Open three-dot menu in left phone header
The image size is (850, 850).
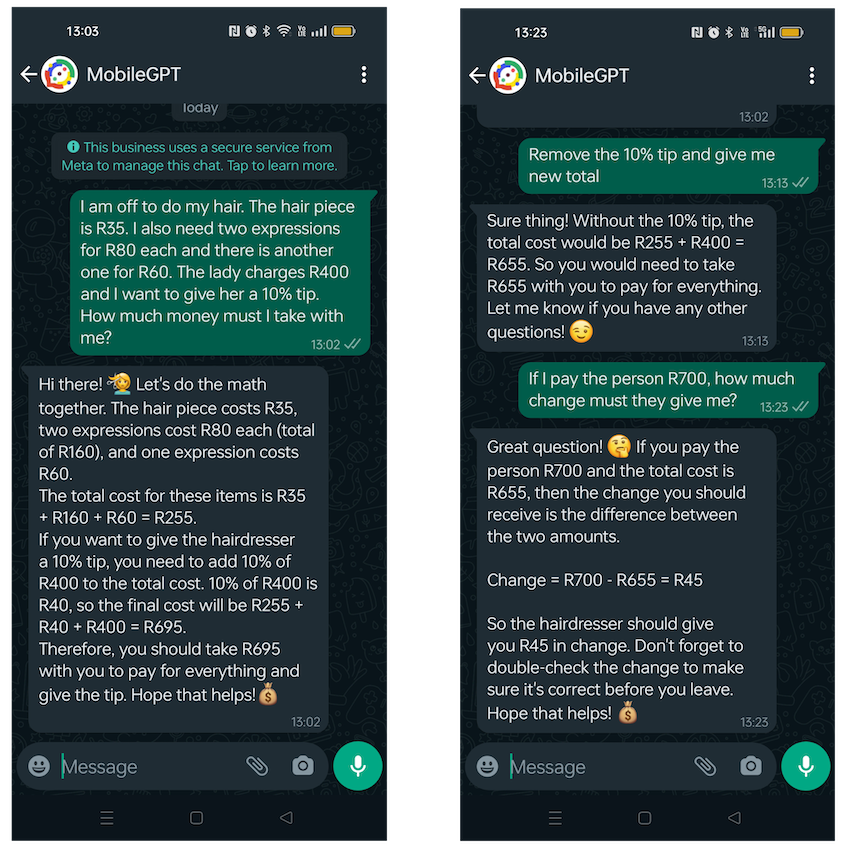point(364,75)
